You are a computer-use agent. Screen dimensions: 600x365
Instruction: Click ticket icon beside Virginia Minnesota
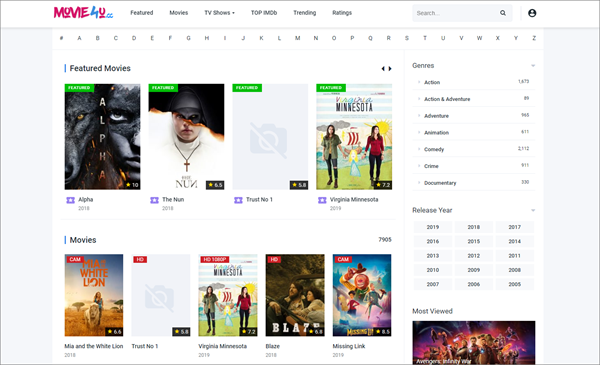[x=322, y=200]
